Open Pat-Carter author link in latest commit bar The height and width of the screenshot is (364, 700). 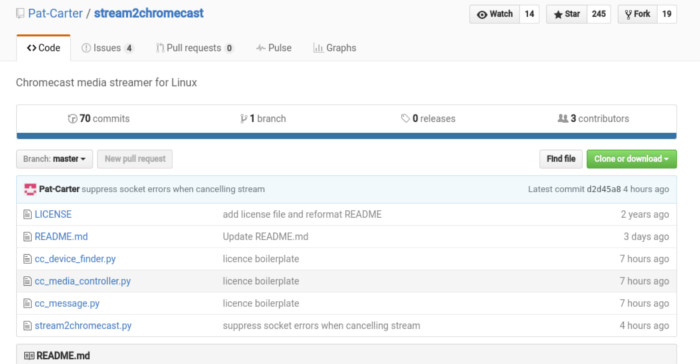tap(59, 189)
